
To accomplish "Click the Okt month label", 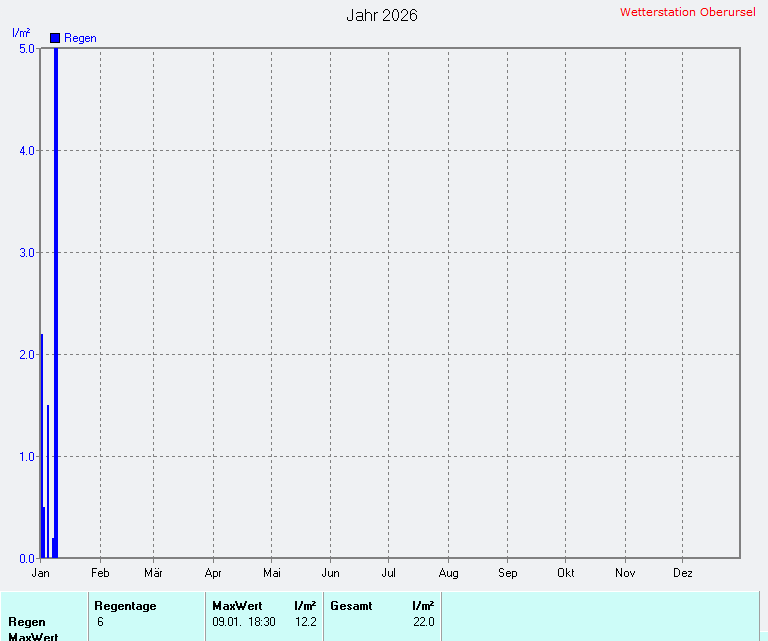I will [566, 573].
